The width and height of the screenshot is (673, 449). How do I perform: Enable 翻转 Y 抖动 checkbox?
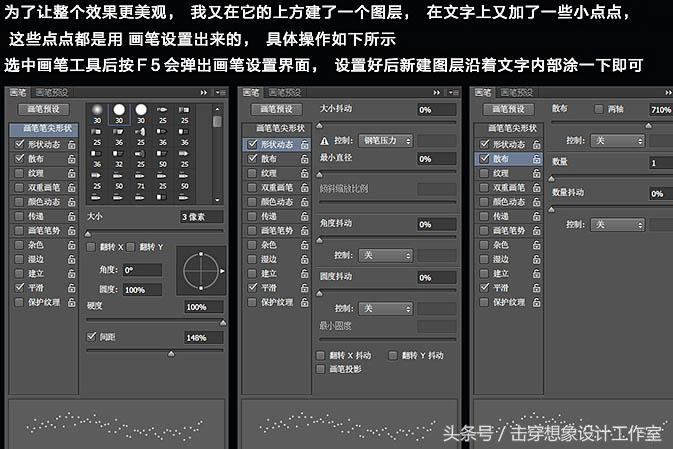tap(393, 355)
